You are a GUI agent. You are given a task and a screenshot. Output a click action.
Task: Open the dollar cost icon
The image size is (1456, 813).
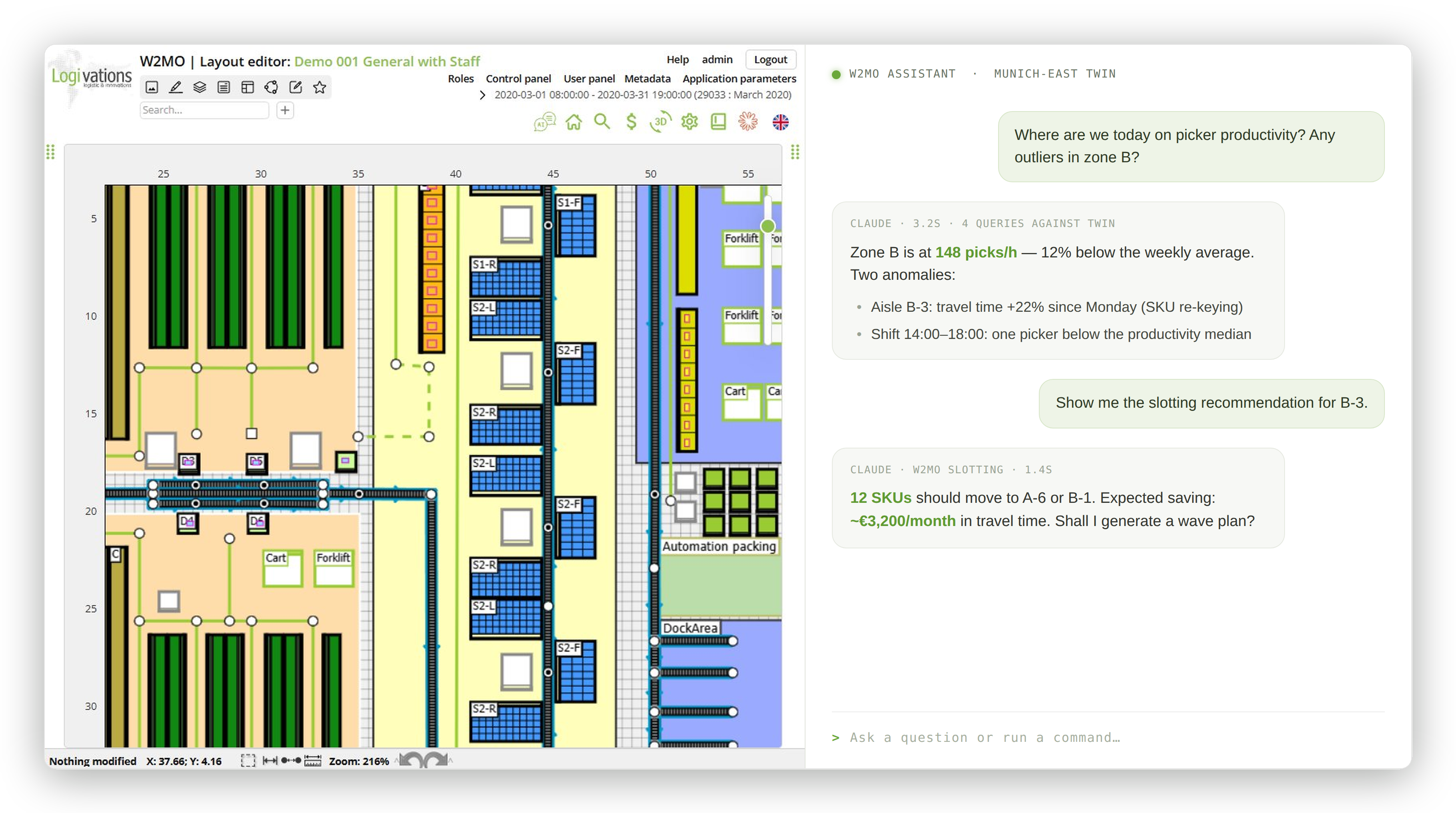631,122
